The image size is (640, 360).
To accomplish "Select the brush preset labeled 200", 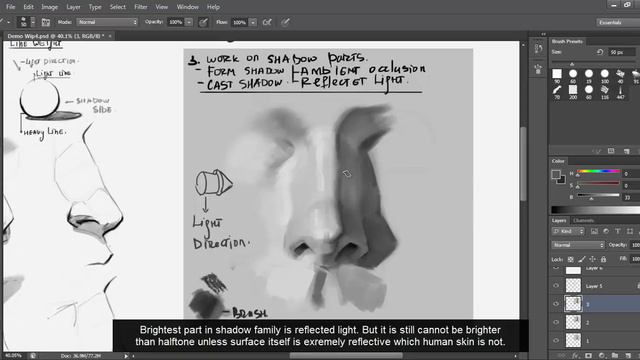I will pos(573,92).
